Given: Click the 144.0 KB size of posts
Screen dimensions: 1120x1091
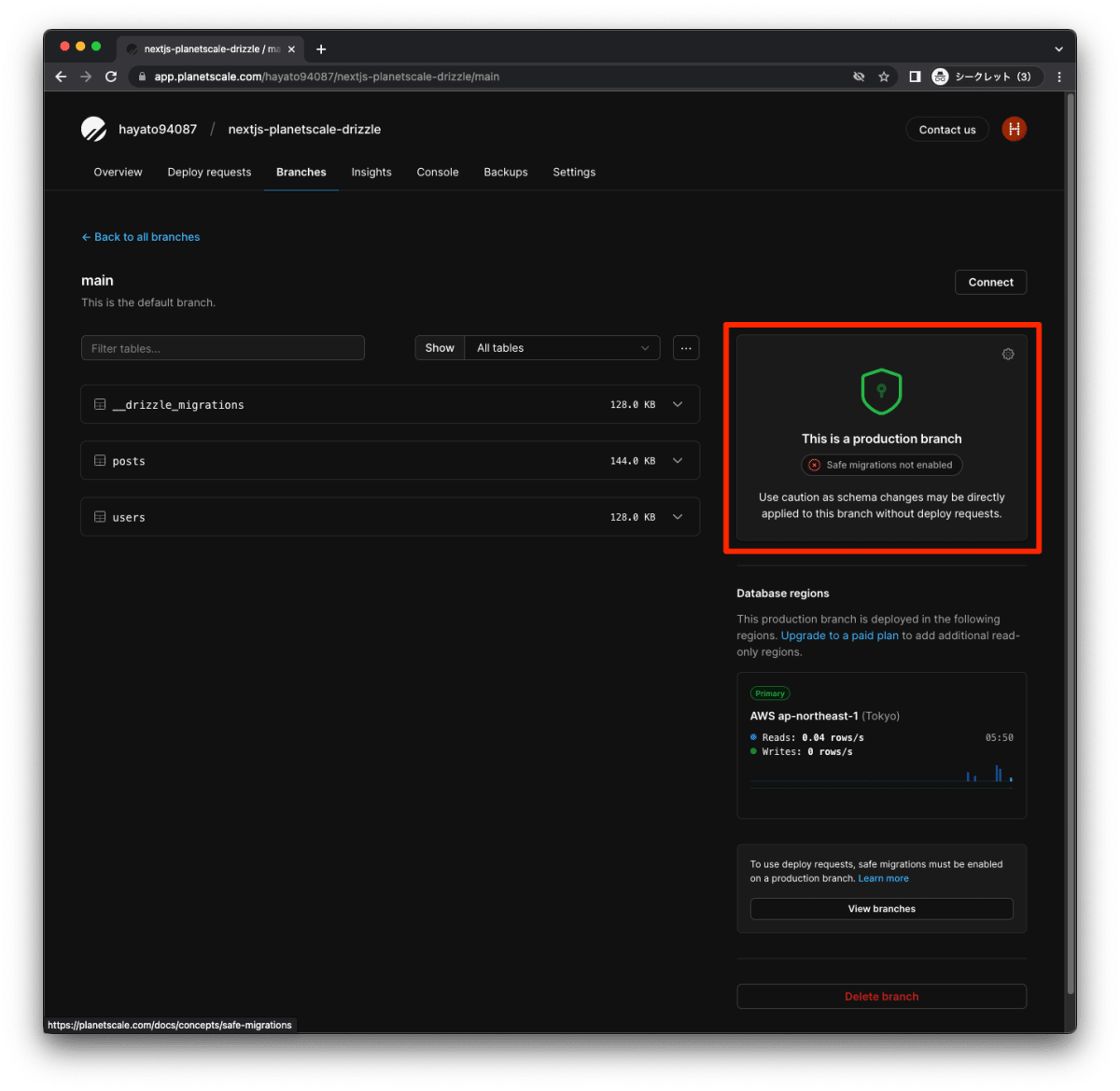Looking at the screenshot, I should click(x=633, y=461).
